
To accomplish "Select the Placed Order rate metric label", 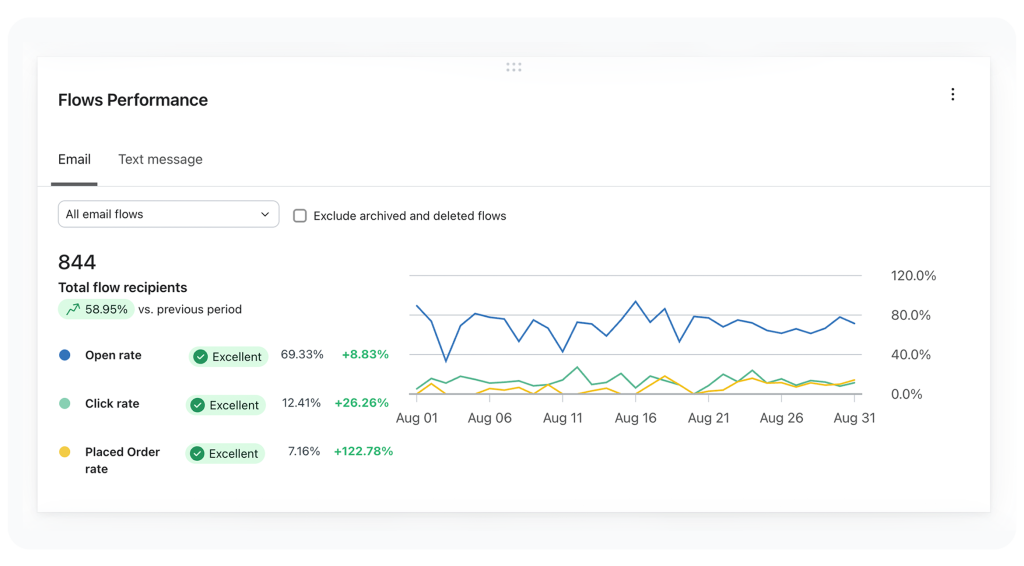I will click(x=122, y=460).
